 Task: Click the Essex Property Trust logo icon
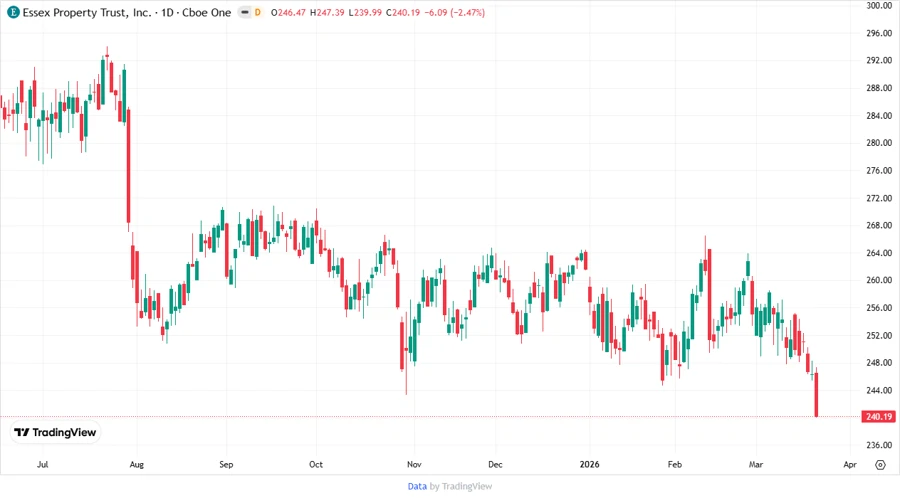pyautogui.click(x=13, y=12)
